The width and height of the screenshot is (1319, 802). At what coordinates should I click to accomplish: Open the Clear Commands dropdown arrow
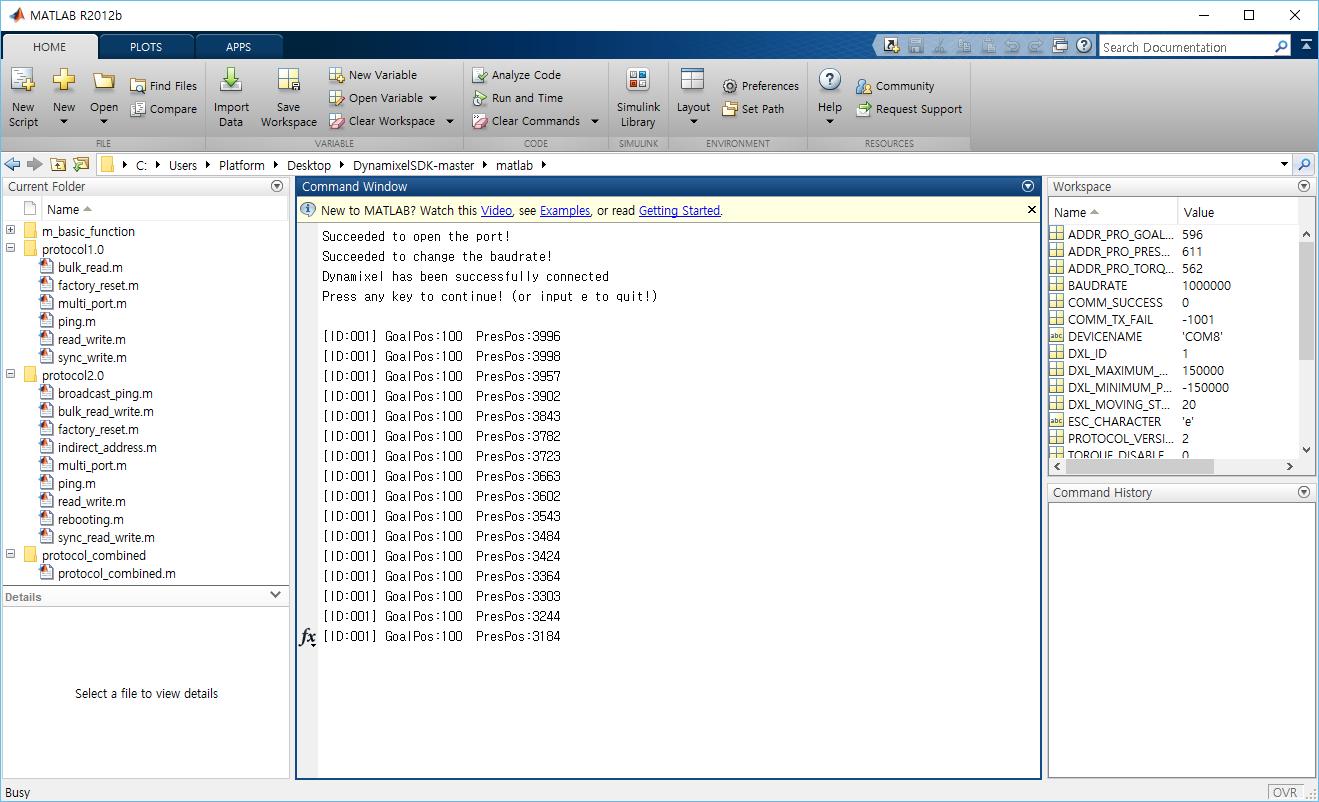[595, 121]
